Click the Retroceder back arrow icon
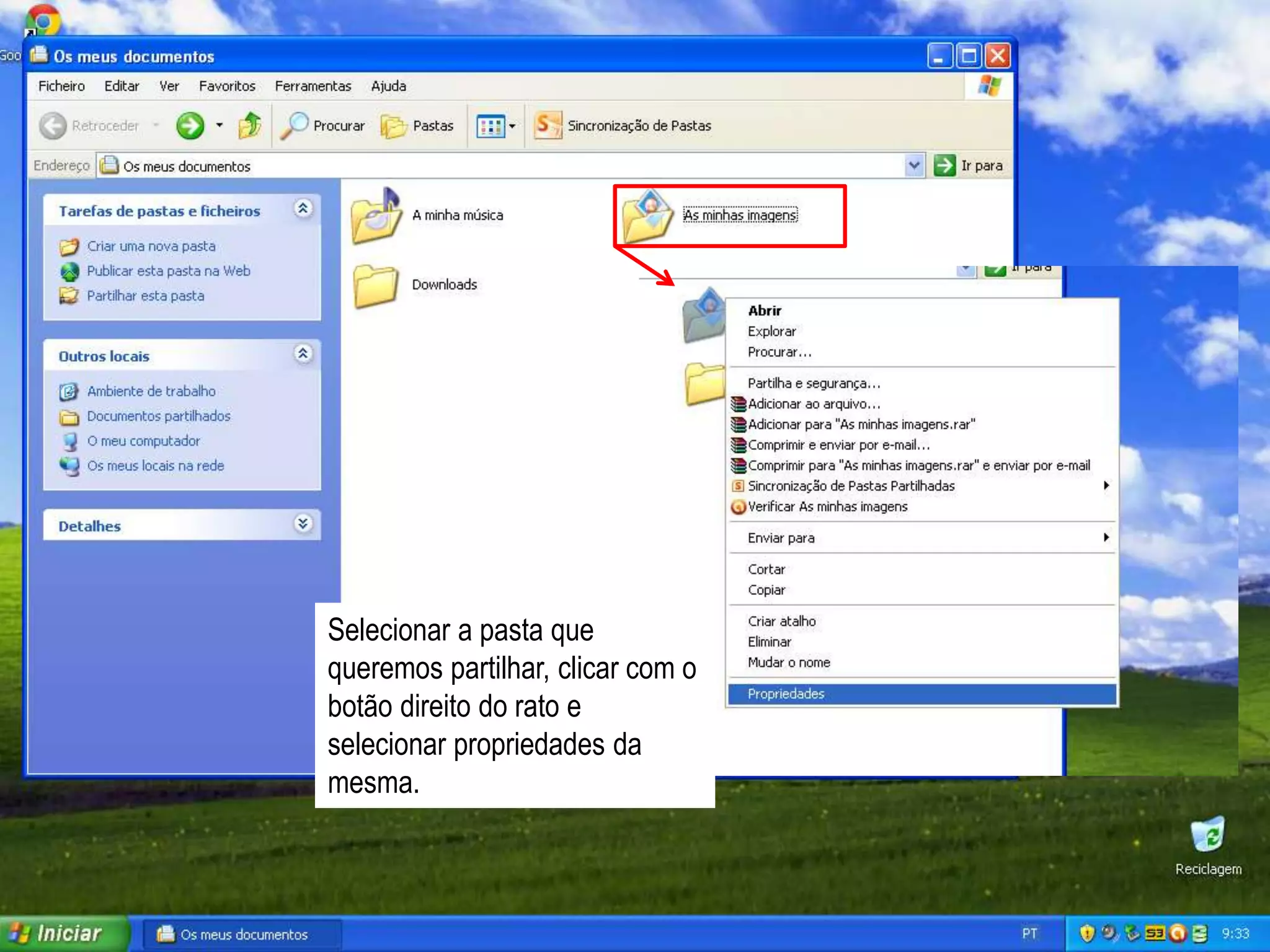Image resolution: width=1270 pixels, height=952 pixels. pyautogui.click(x=53, y=126)
